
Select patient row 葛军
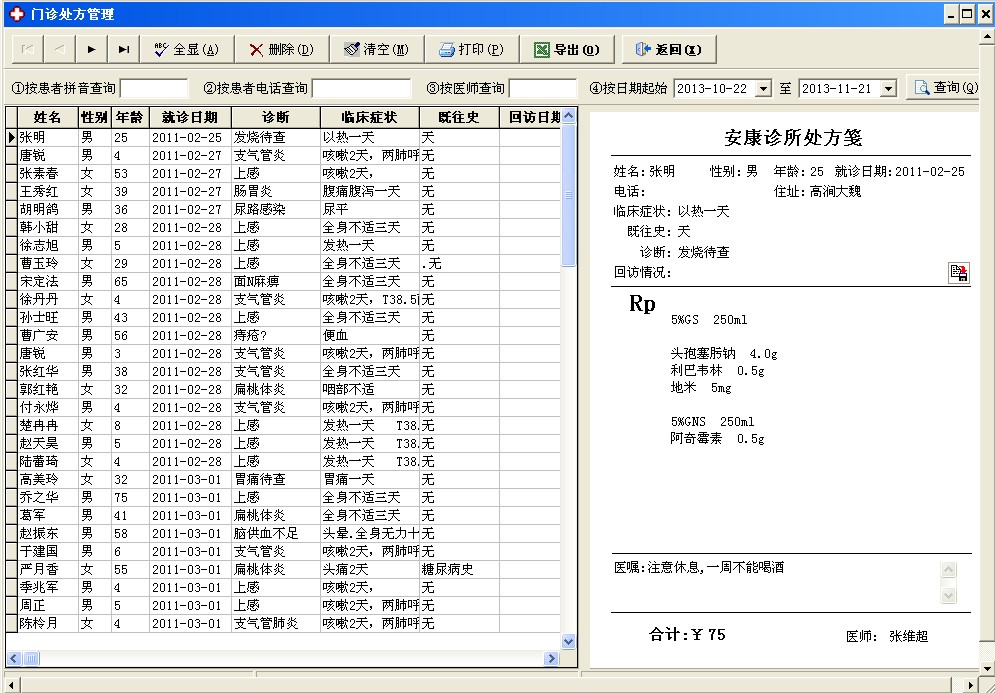(283, 515)
